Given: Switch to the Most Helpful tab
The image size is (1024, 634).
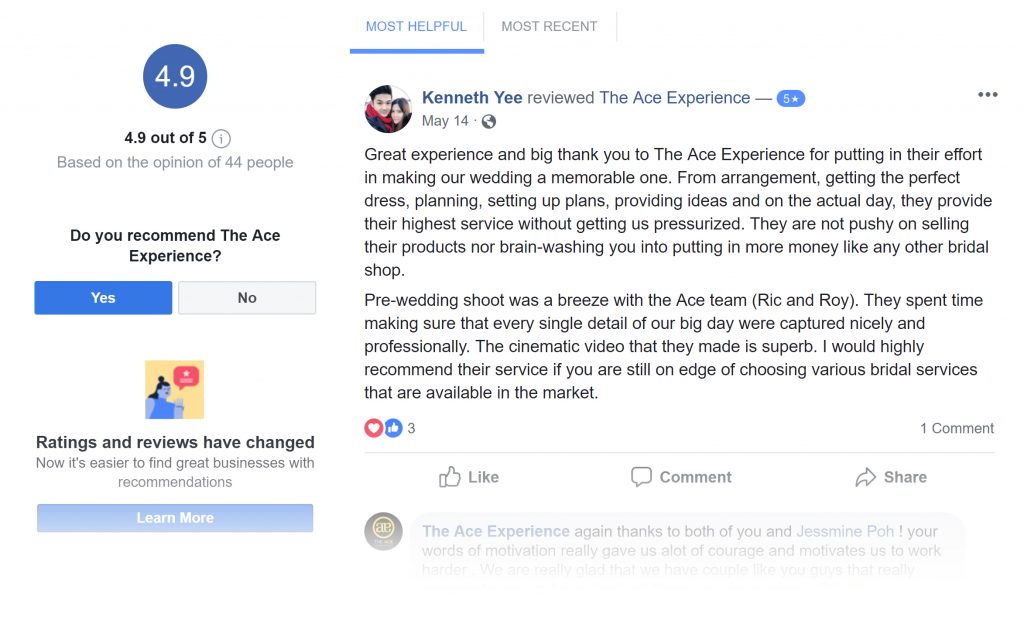Looking at the screenshot, I should [416, 27].
